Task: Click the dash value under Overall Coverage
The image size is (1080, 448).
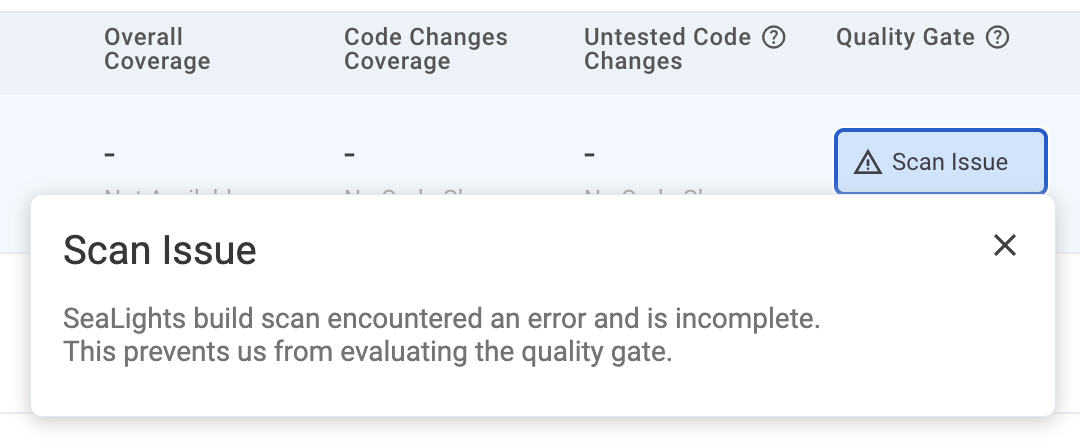Action: pyautogui.click(x=110, y=155)
